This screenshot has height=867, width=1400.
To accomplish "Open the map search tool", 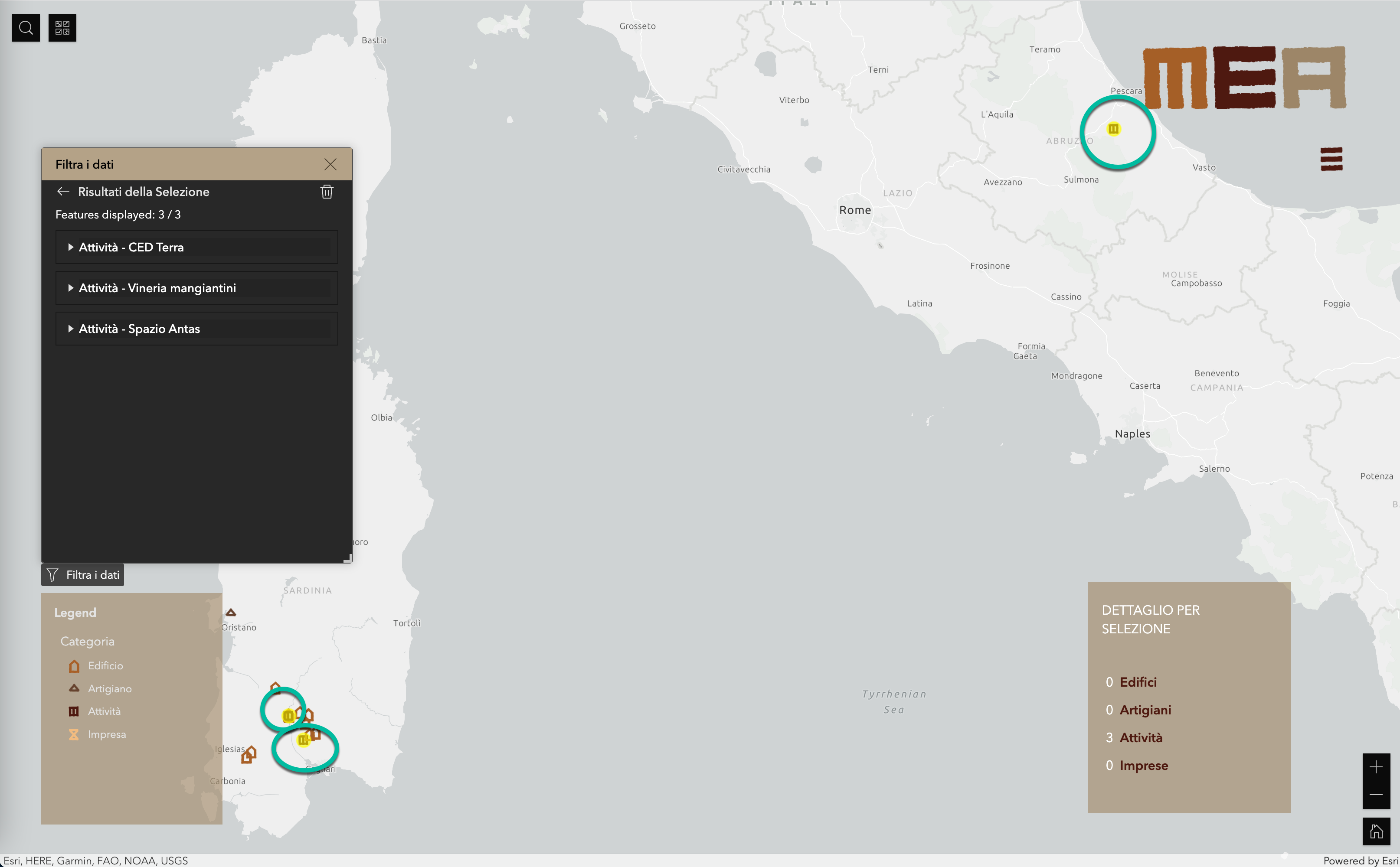I will point(26,27).
